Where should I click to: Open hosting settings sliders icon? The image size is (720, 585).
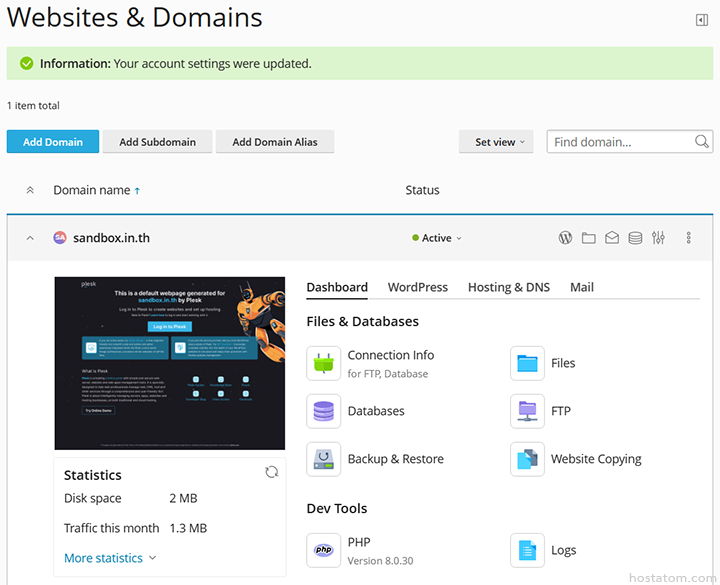[x=658, y=238]
